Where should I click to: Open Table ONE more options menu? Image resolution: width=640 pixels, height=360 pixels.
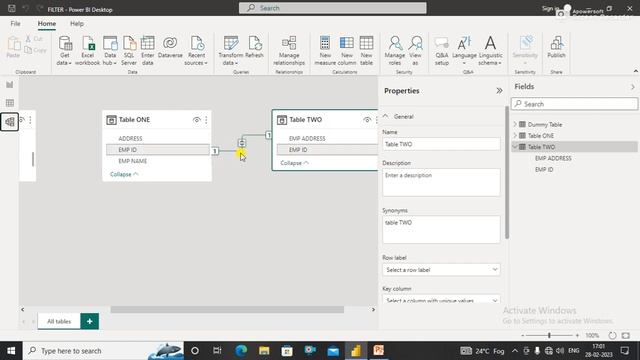coord(206,120)
